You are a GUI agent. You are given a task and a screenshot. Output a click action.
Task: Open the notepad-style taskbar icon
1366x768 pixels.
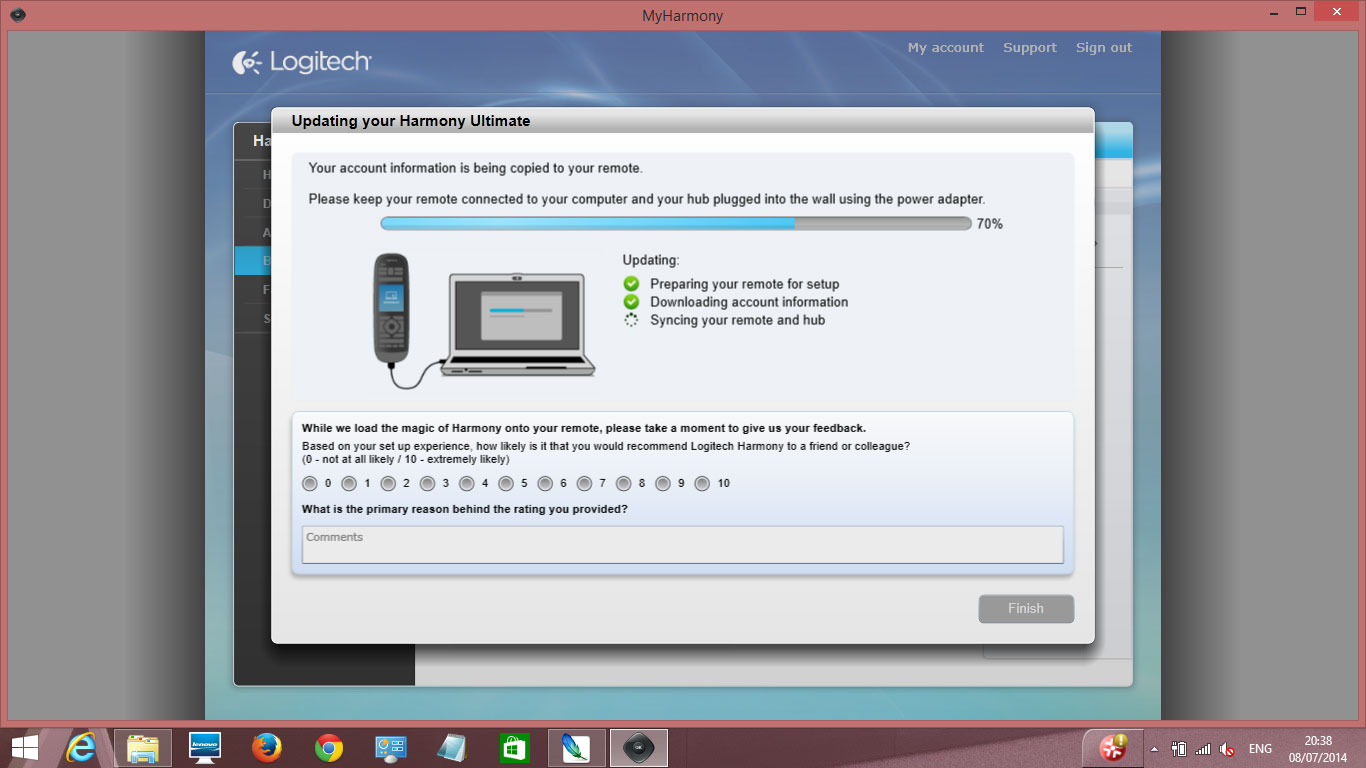(452, 748)
